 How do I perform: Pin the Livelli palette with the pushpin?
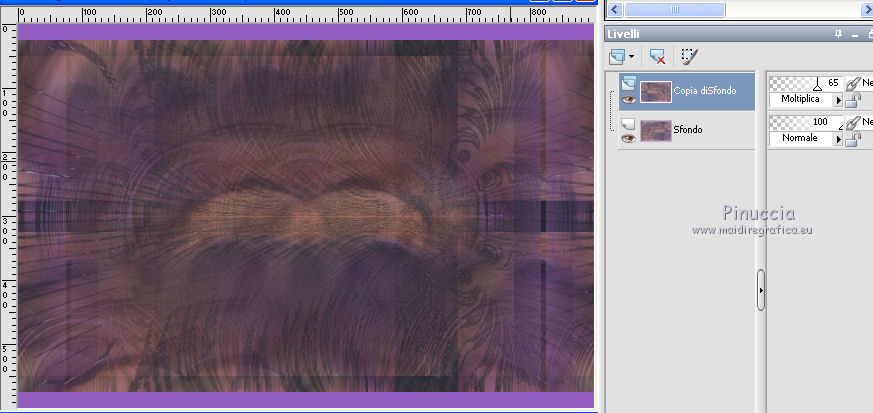838,34
